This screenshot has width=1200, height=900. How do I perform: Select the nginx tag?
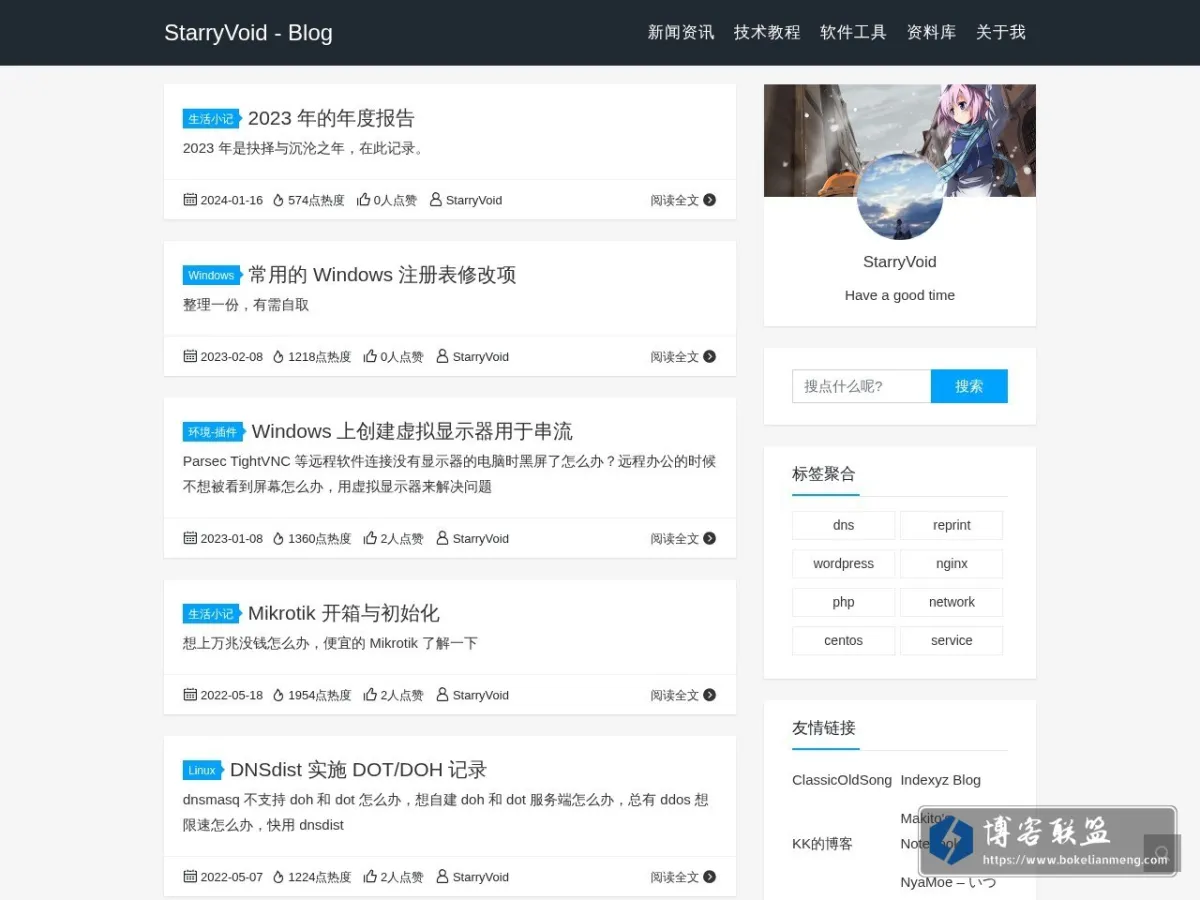(952, 564)
